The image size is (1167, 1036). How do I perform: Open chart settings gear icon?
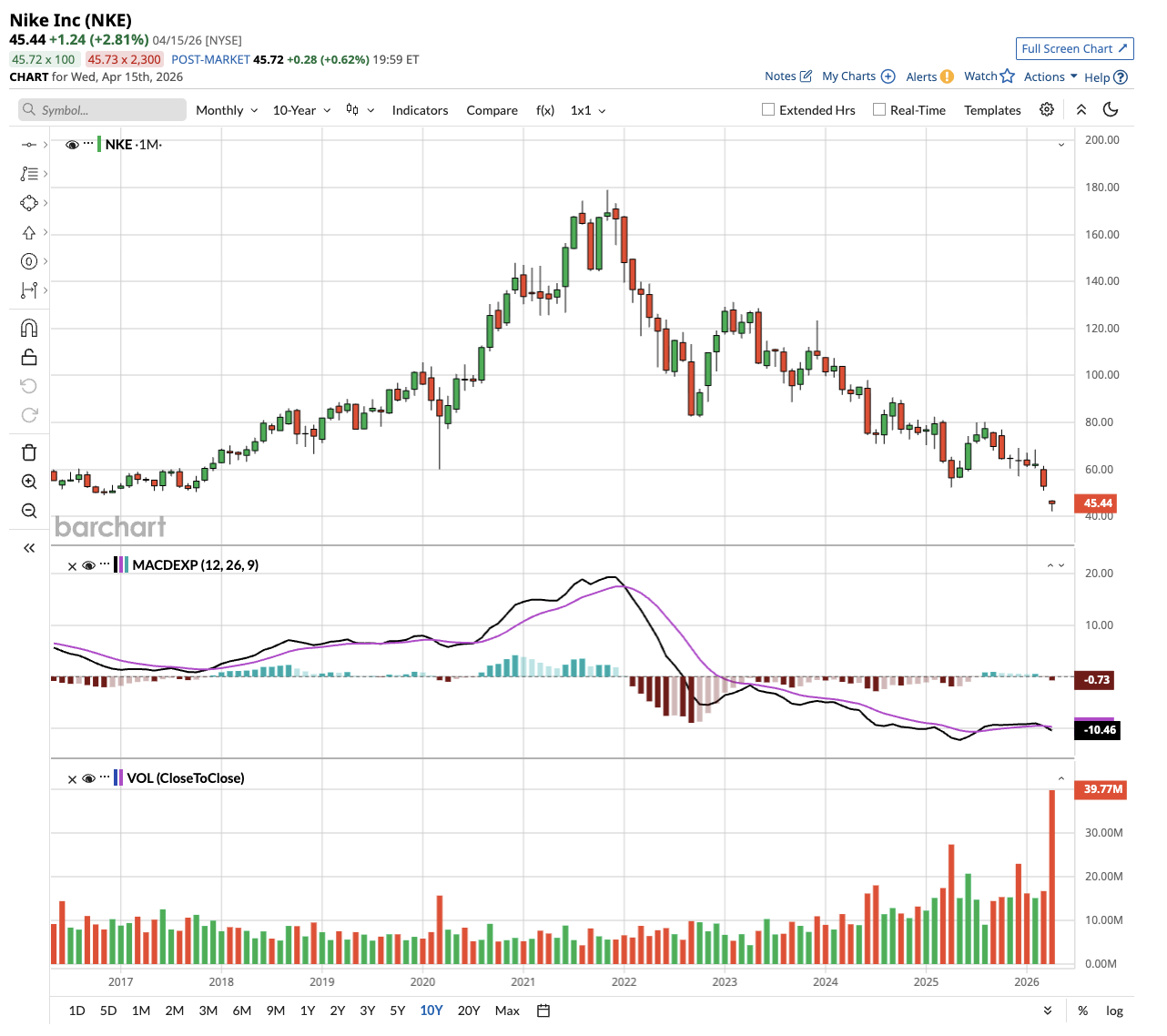tap(1047, 109)
